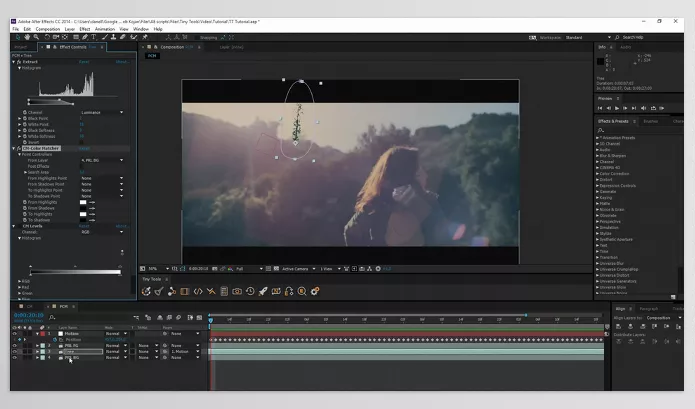Image resolution: width=695 pixels, height=409 pixels.
Task: Open the File menu
Action: [16, 29]
